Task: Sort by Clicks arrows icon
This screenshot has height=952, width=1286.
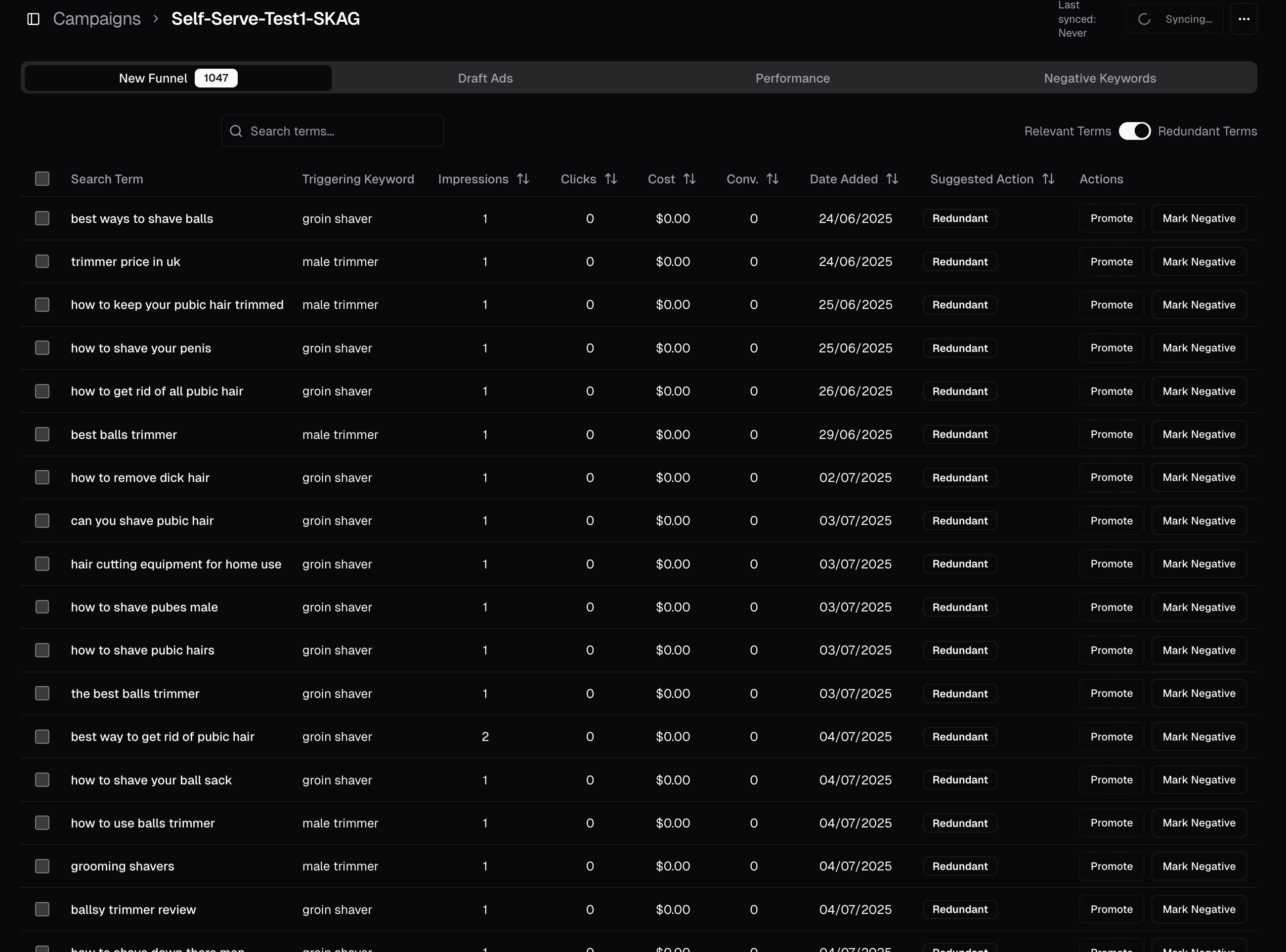Action: tap(611, 178)
